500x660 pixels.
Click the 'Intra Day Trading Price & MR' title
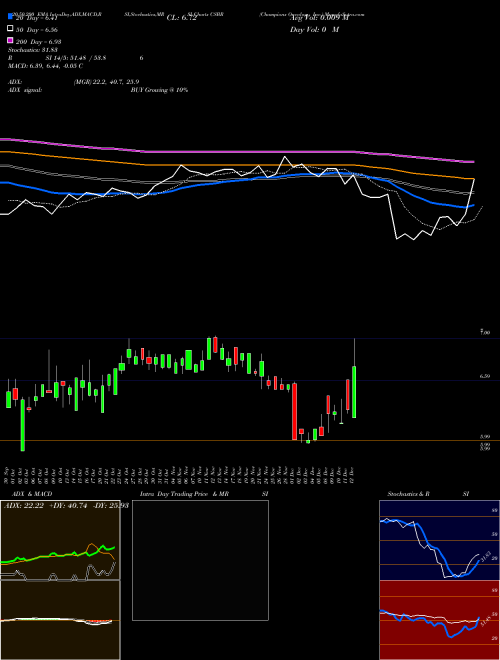pos(185,494)
